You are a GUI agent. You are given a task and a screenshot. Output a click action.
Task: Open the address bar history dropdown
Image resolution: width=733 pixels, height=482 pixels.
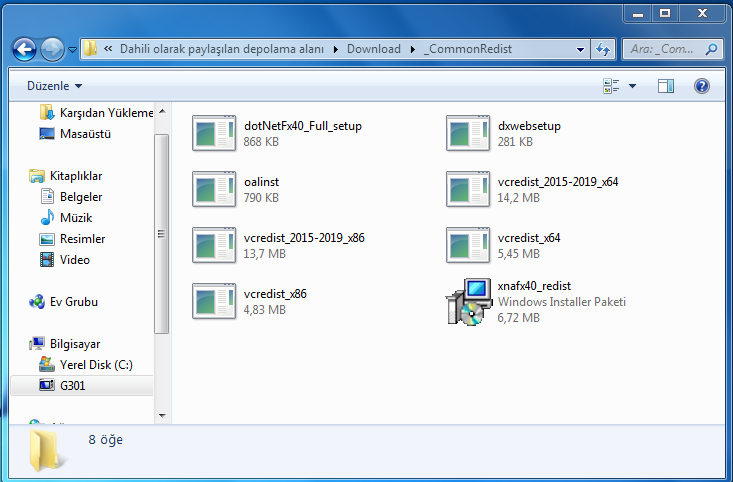point(580,49)
